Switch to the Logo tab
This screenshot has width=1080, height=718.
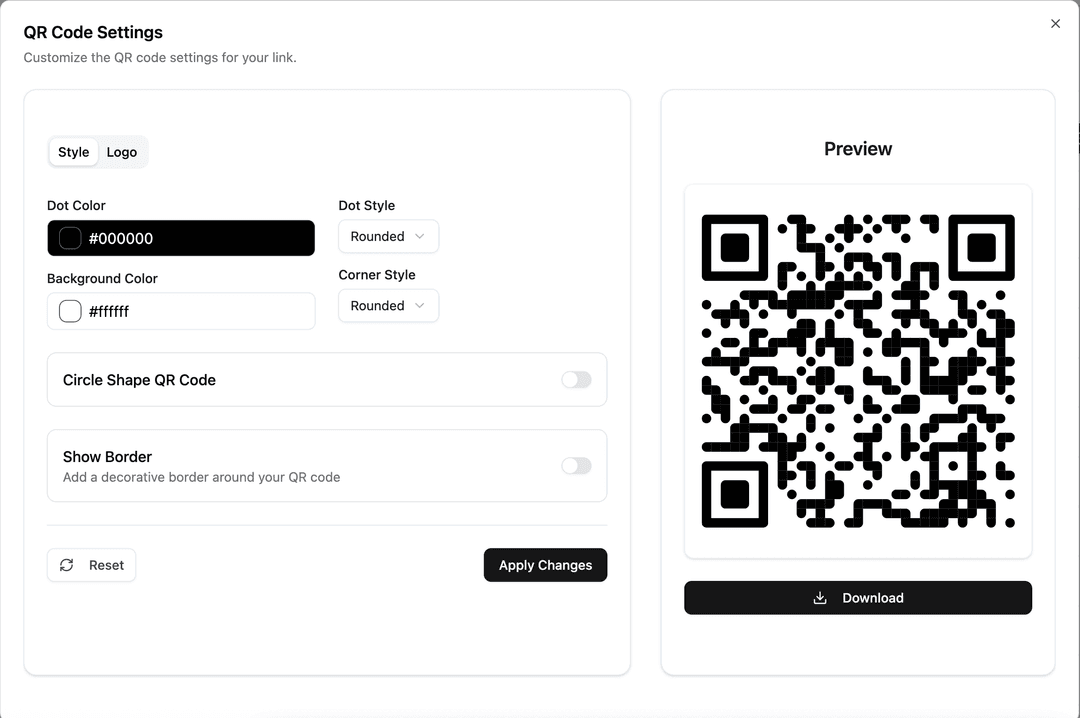click(x=122, y=152)
